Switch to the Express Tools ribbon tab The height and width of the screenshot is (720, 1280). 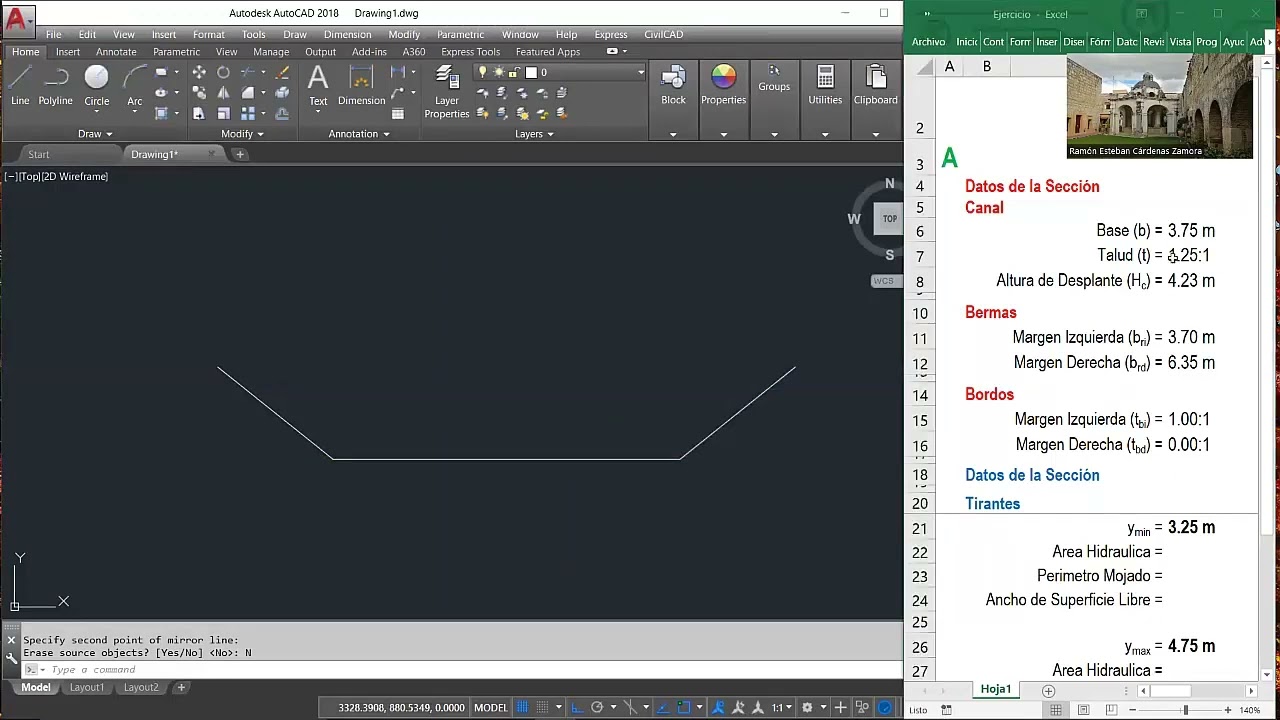[470, 52]
